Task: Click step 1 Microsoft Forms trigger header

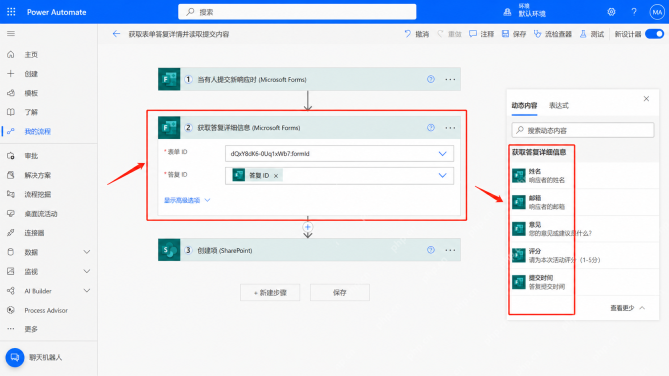Action: tap(309, 79)
